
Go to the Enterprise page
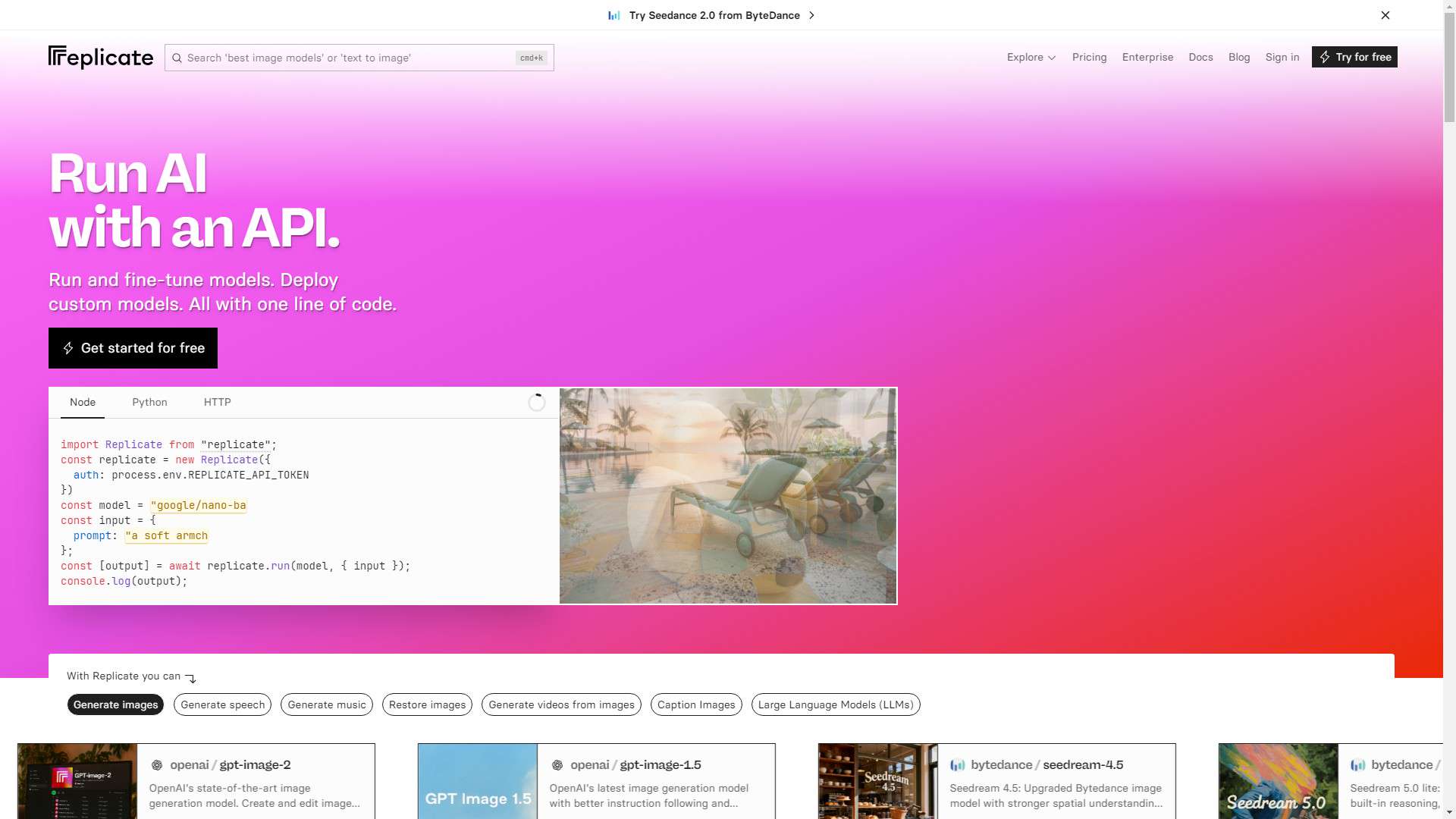pos(1147,57)
